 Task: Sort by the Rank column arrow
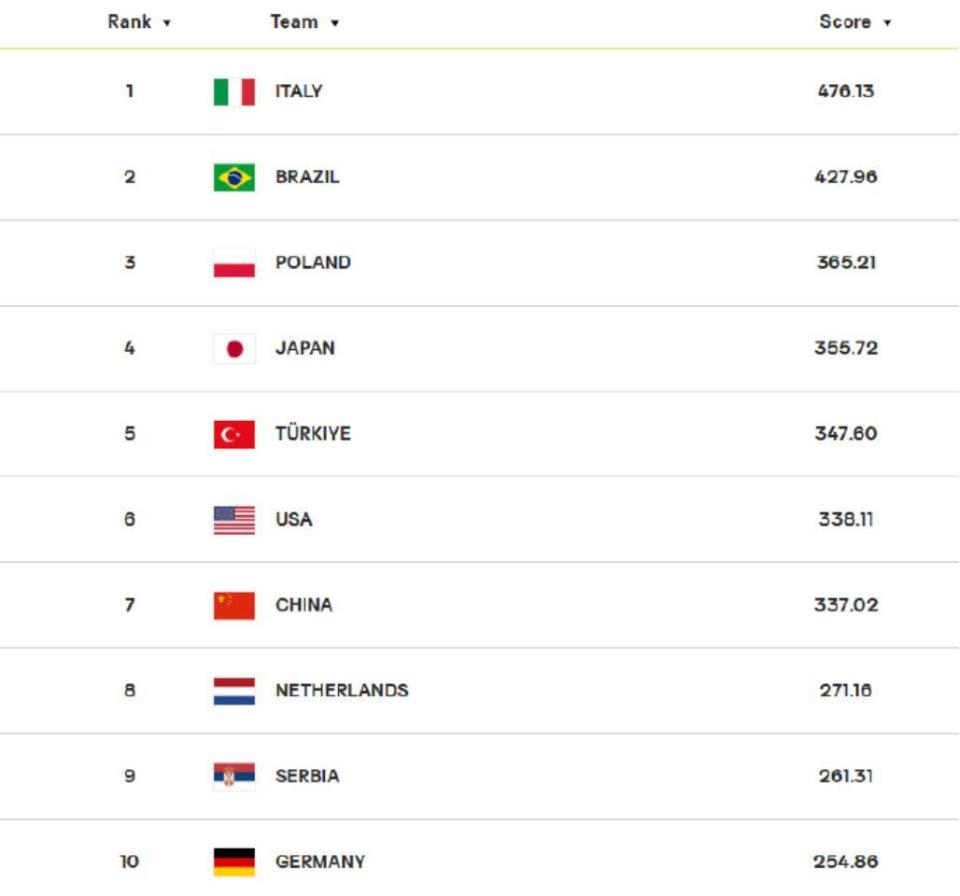[167, 23]
